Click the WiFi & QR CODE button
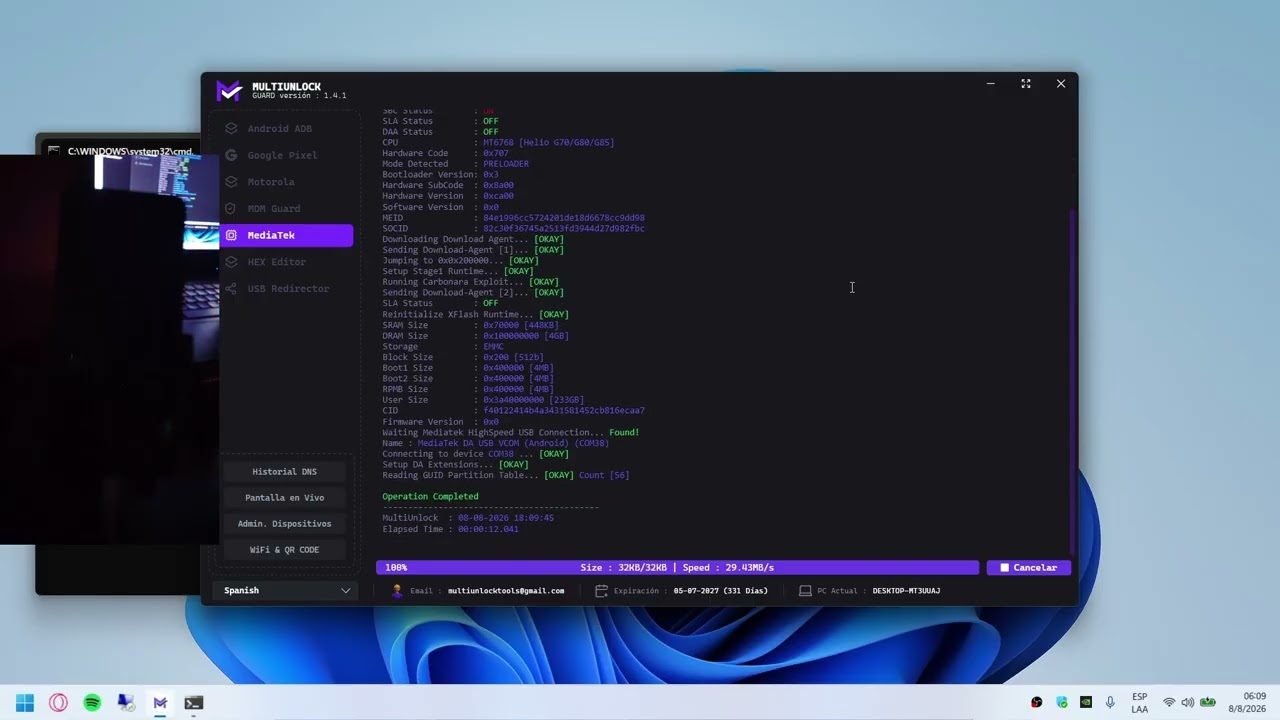The width and height of the screenshot is (1280, 720). click(284, 550)
